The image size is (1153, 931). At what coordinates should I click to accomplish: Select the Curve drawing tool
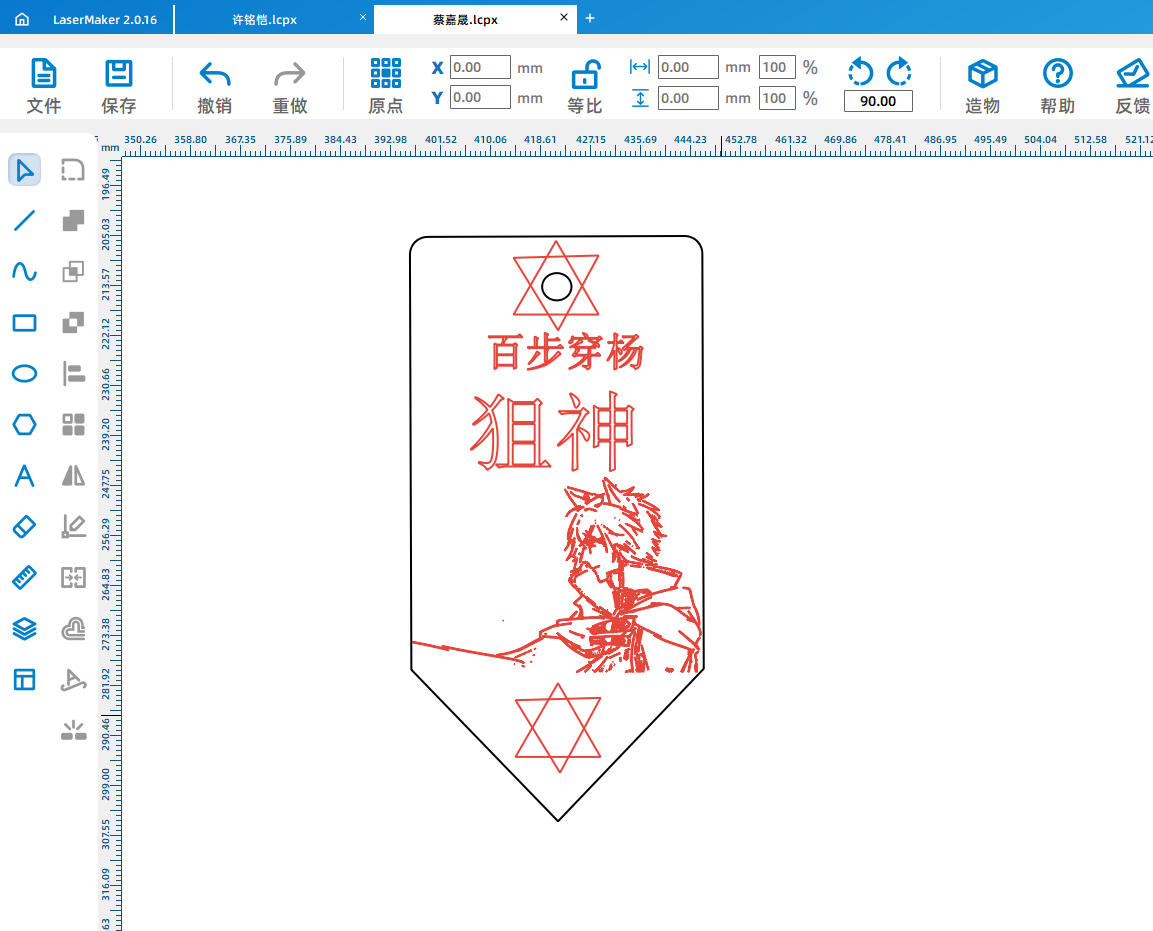(24, 272)
